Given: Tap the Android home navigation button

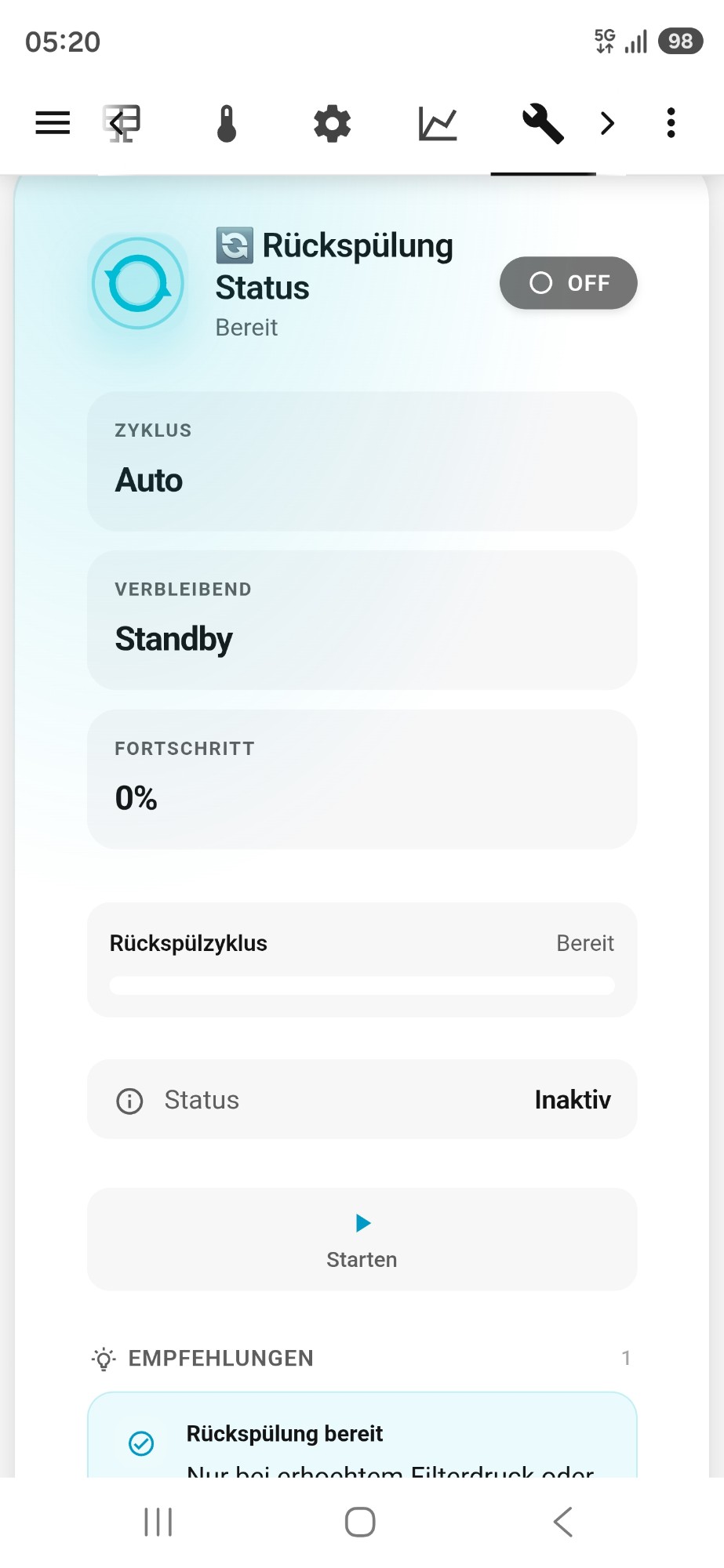Looking at the screenshot, I should pyautogui.click(x=360, y=1523).
